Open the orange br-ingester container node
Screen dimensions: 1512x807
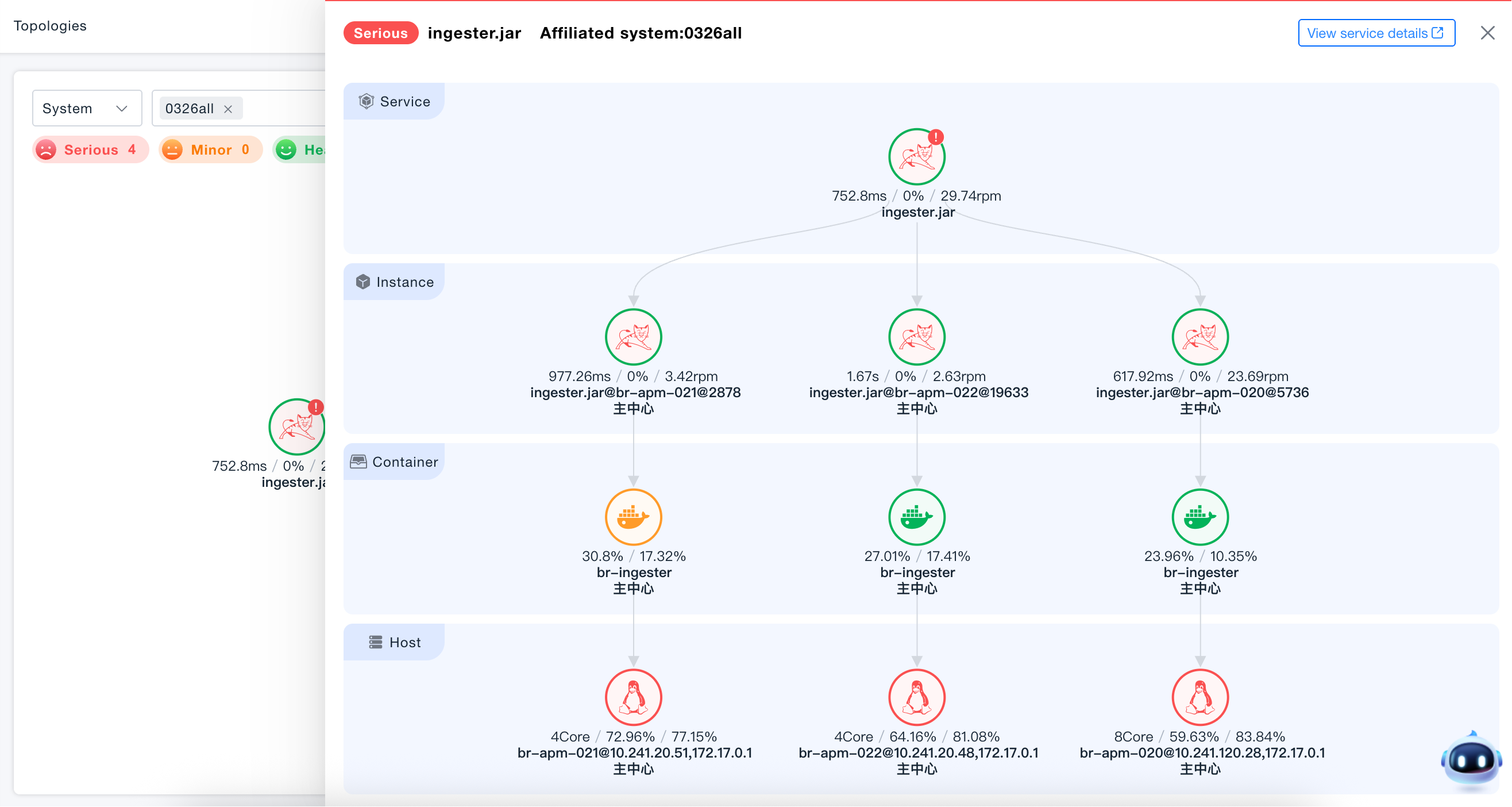[633, 517]
